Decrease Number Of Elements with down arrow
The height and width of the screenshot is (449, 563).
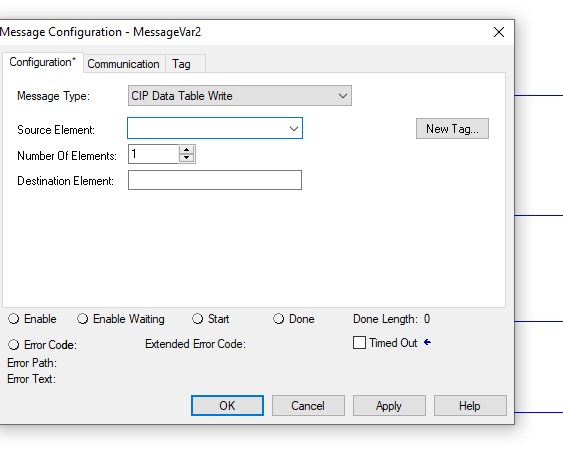coord(186,158)
